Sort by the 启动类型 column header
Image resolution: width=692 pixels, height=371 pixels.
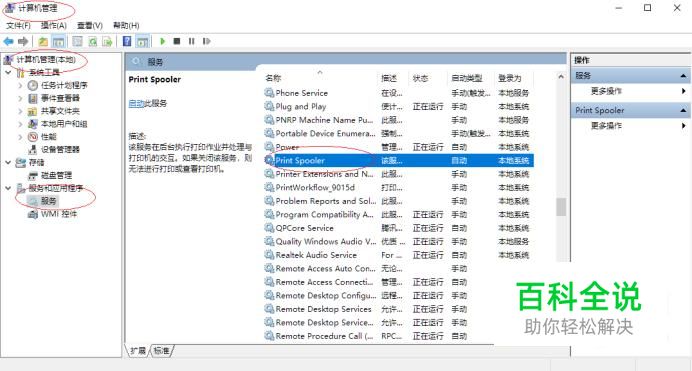[467, 79]
